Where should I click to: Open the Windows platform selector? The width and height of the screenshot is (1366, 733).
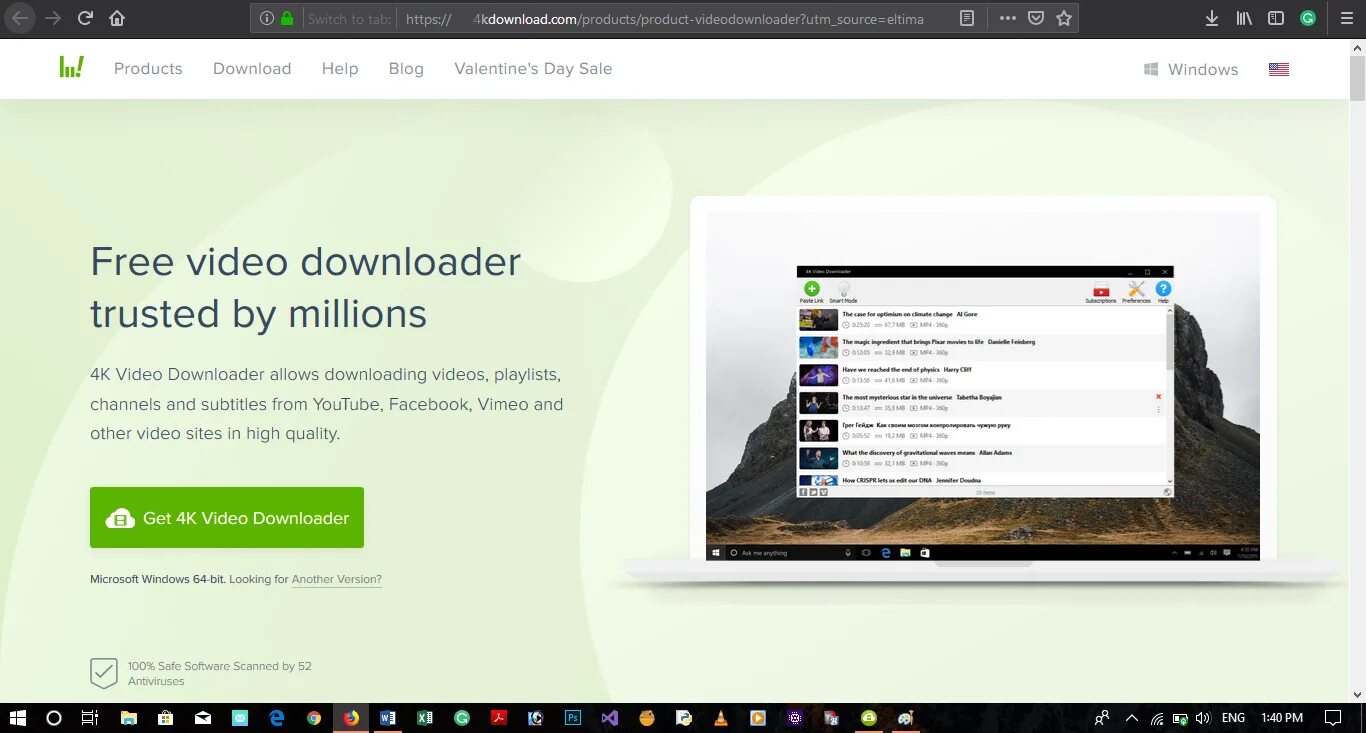click(x=1191, y=69)
